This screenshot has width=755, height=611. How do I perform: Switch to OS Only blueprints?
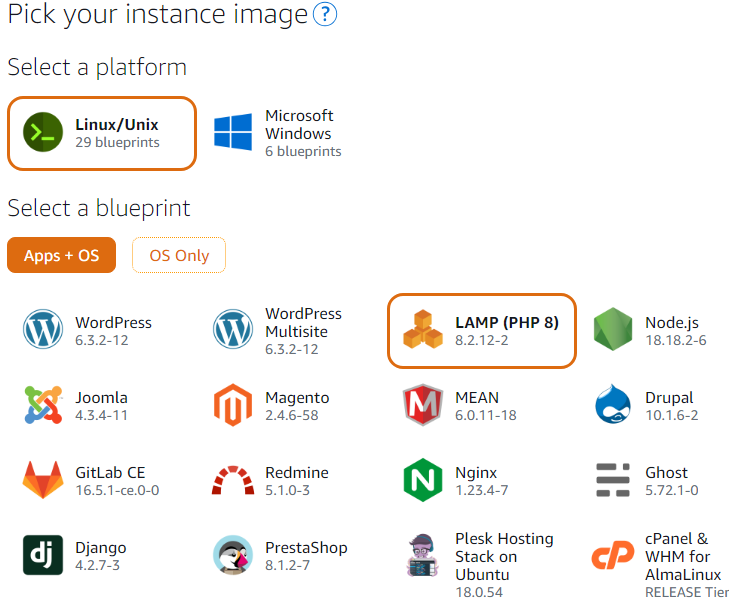click(x=179, y=255)
